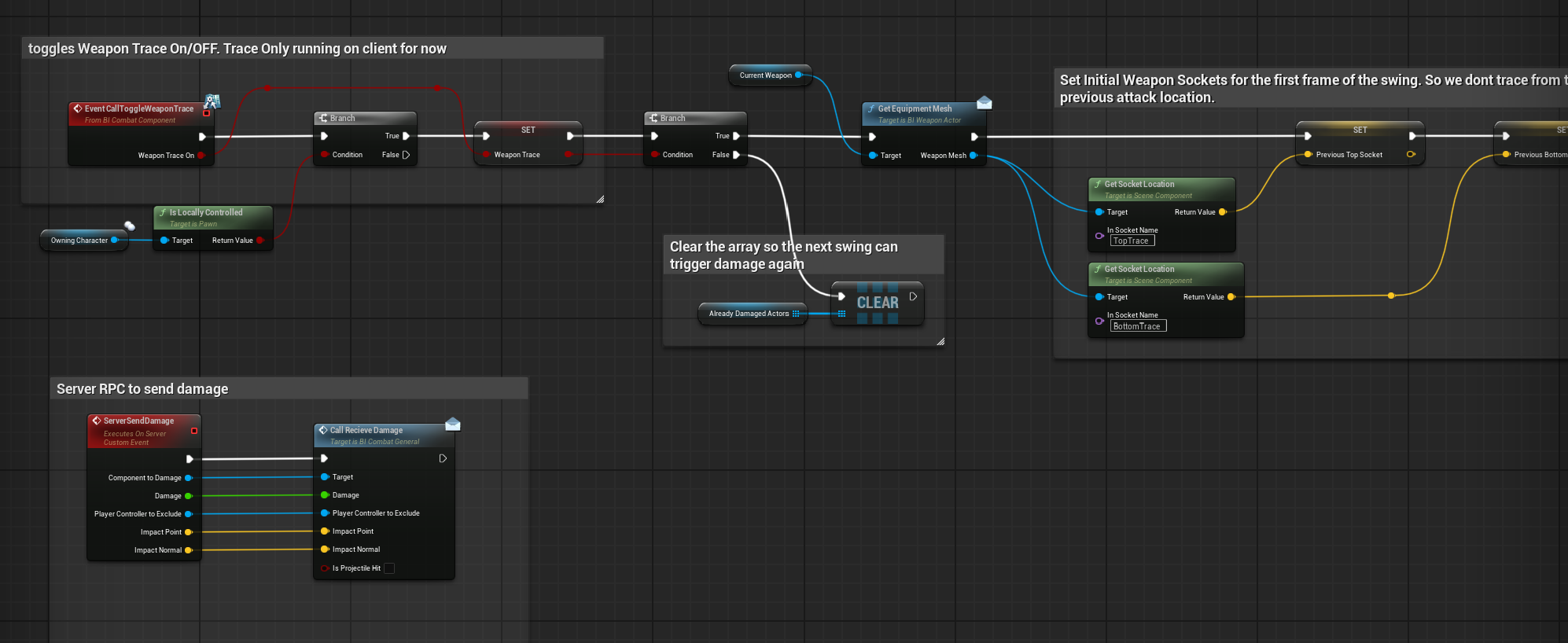The height and width of the screenshot is (643, 1568).
Task: Select the CLEAR array node
Action: click(877, 303)
